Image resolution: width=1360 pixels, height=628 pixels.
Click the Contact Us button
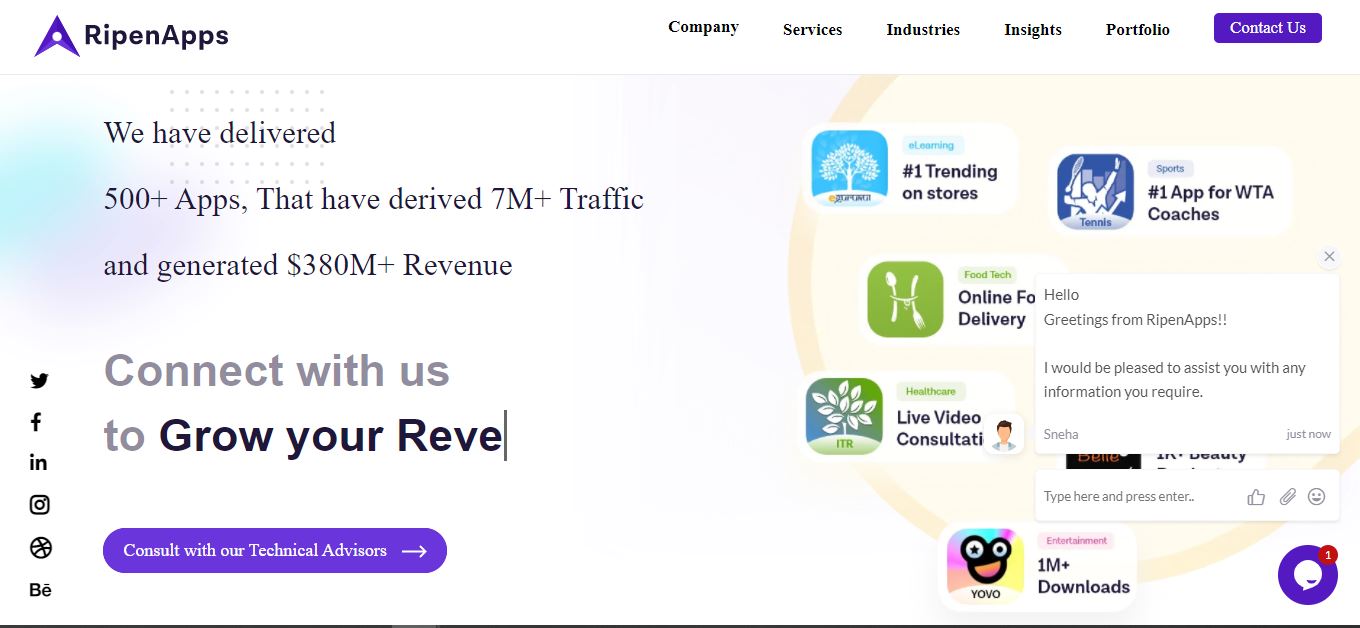[x=1268, y=28]
